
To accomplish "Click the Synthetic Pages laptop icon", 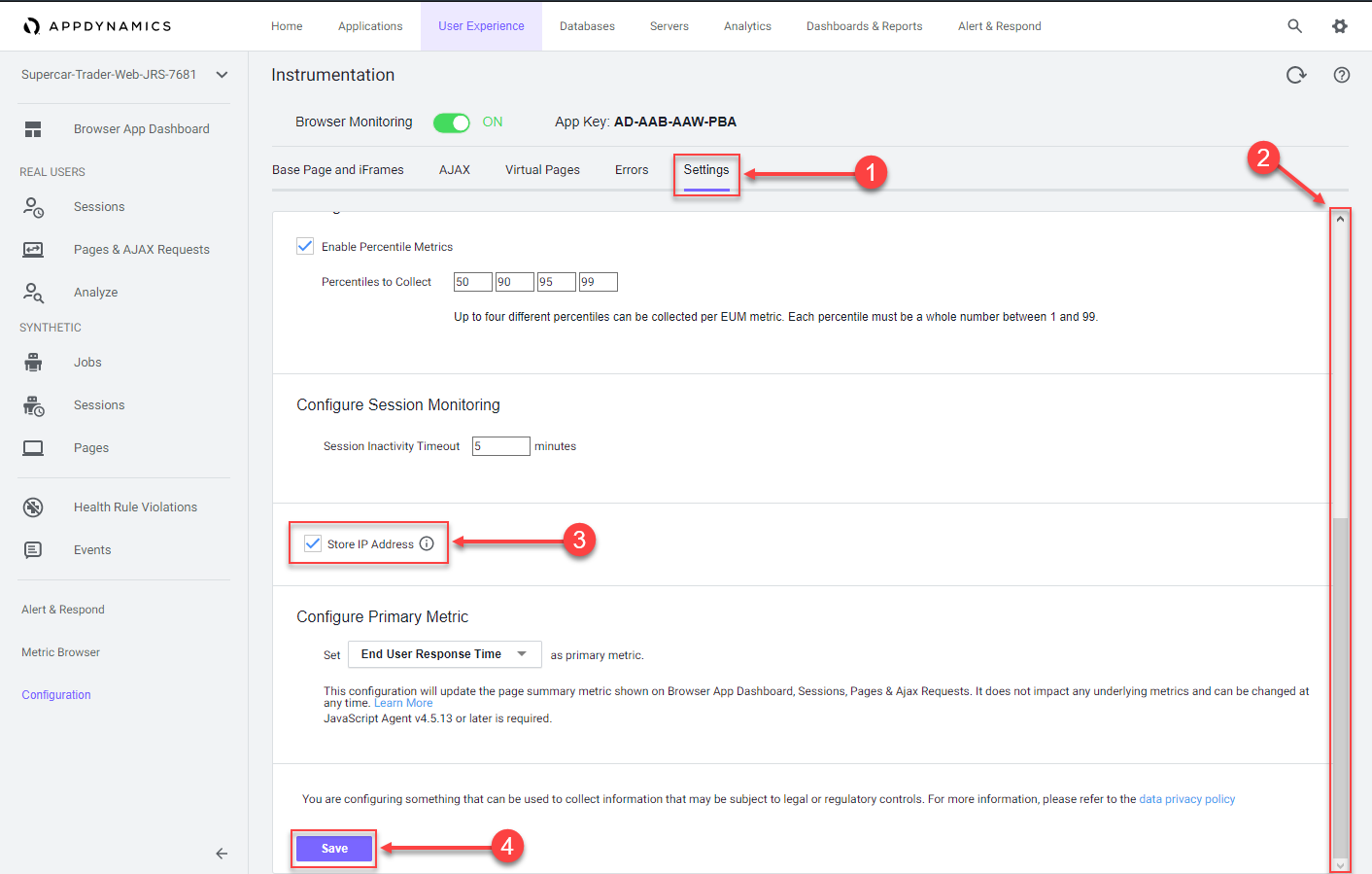I will [33, 448].
